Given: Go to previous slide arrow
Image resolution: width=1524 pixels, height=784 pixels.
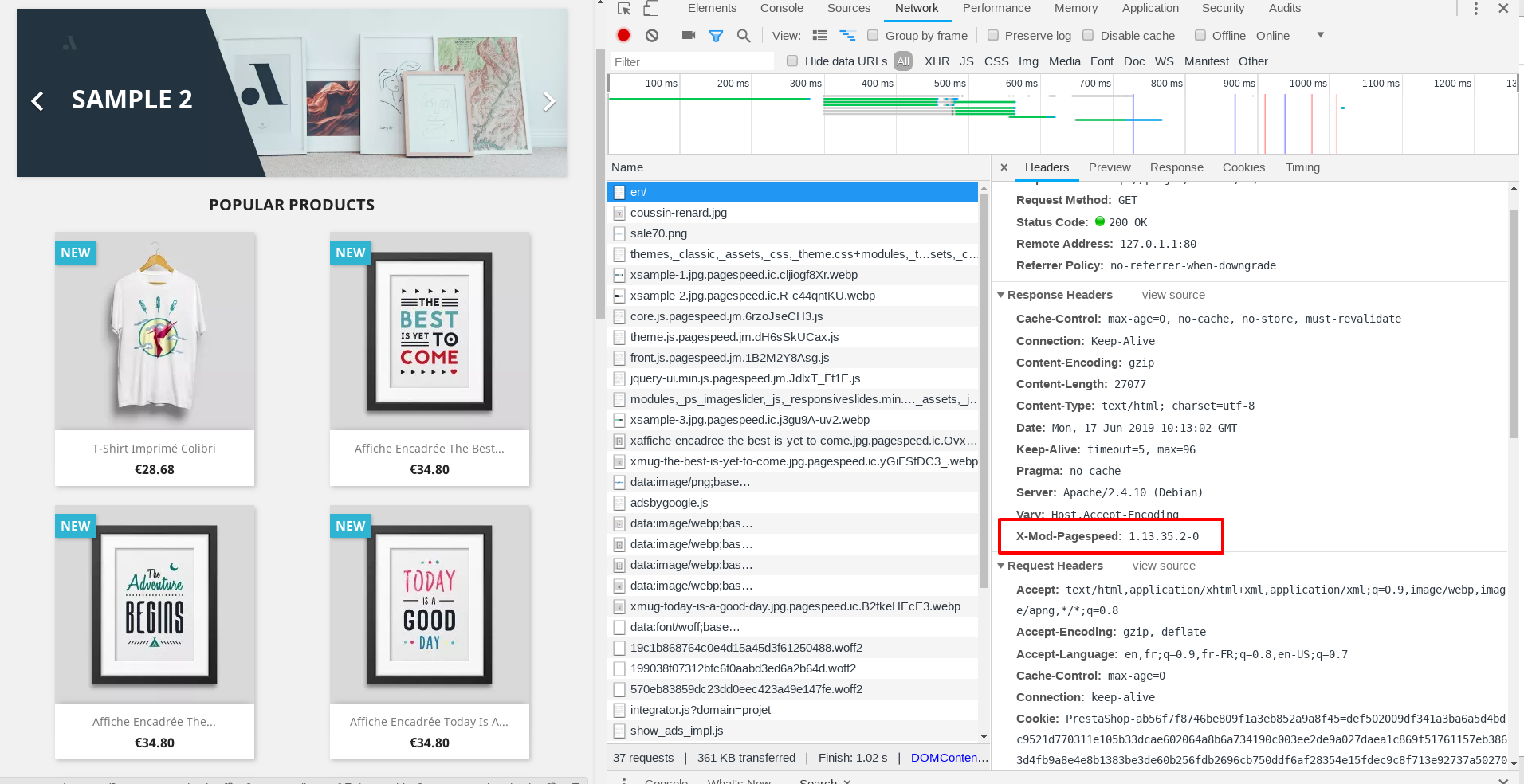Looking at the screenshot, I should (x=37, y=100).
